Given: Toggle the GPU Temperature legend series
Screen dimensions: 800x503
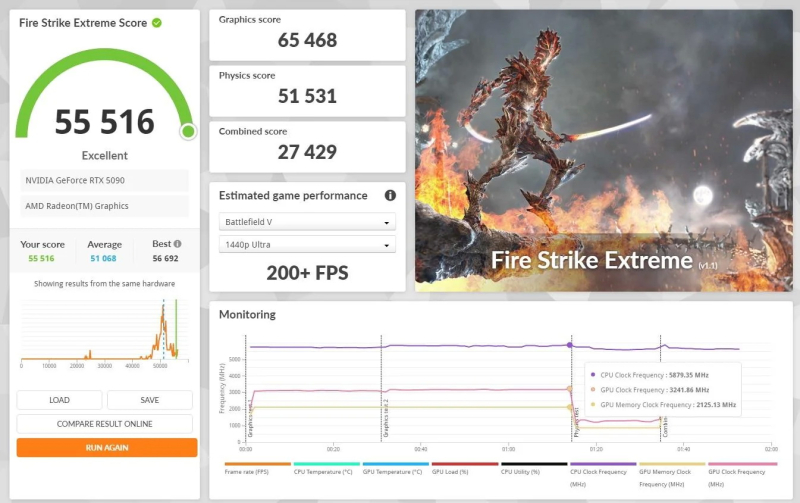Looking at the screenshot, I should click(x=395, y=470).
